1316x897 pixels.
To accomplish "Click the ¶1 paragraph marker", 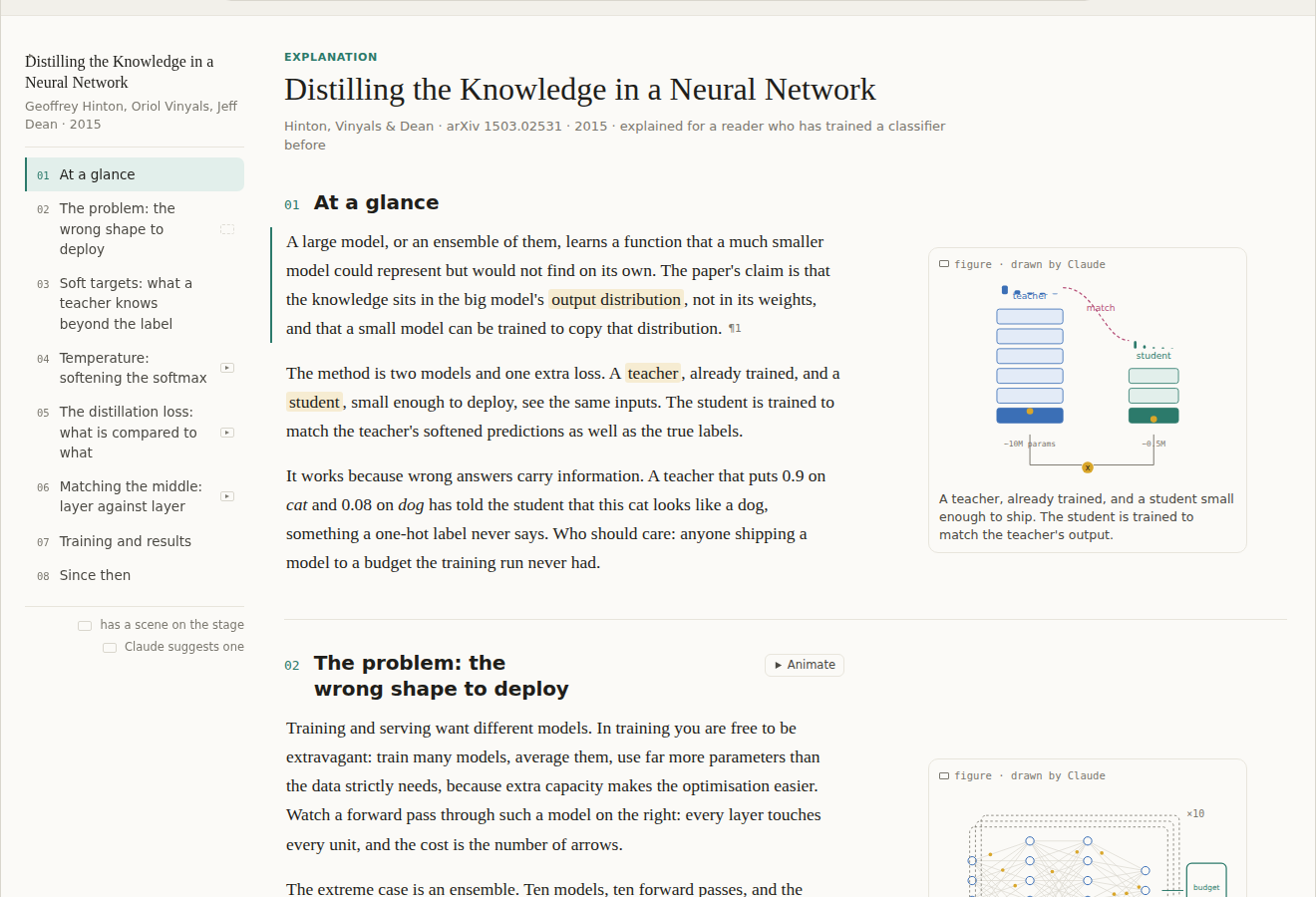I will [735, 329].
